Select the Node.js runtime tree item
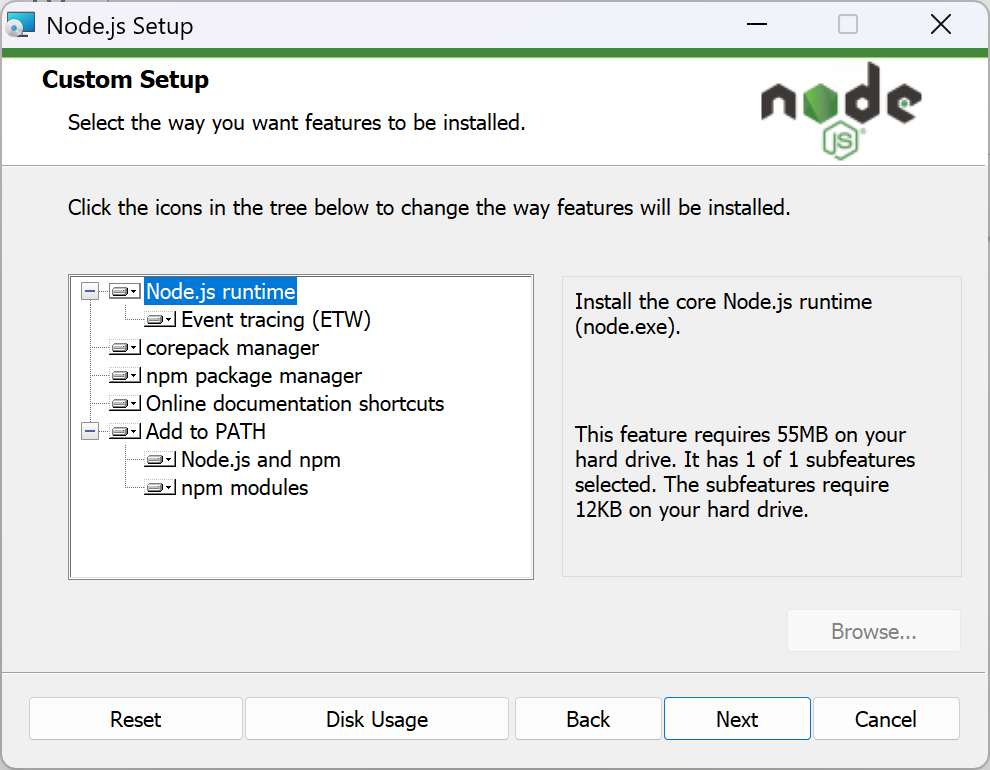Viewport: 990px width, 770px height. [x=220, y=292]
